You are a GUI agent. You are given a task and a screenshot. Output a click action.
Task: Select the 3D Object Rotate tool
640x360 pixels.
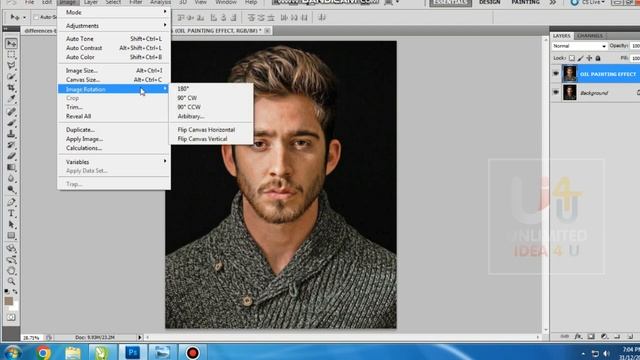11,248
